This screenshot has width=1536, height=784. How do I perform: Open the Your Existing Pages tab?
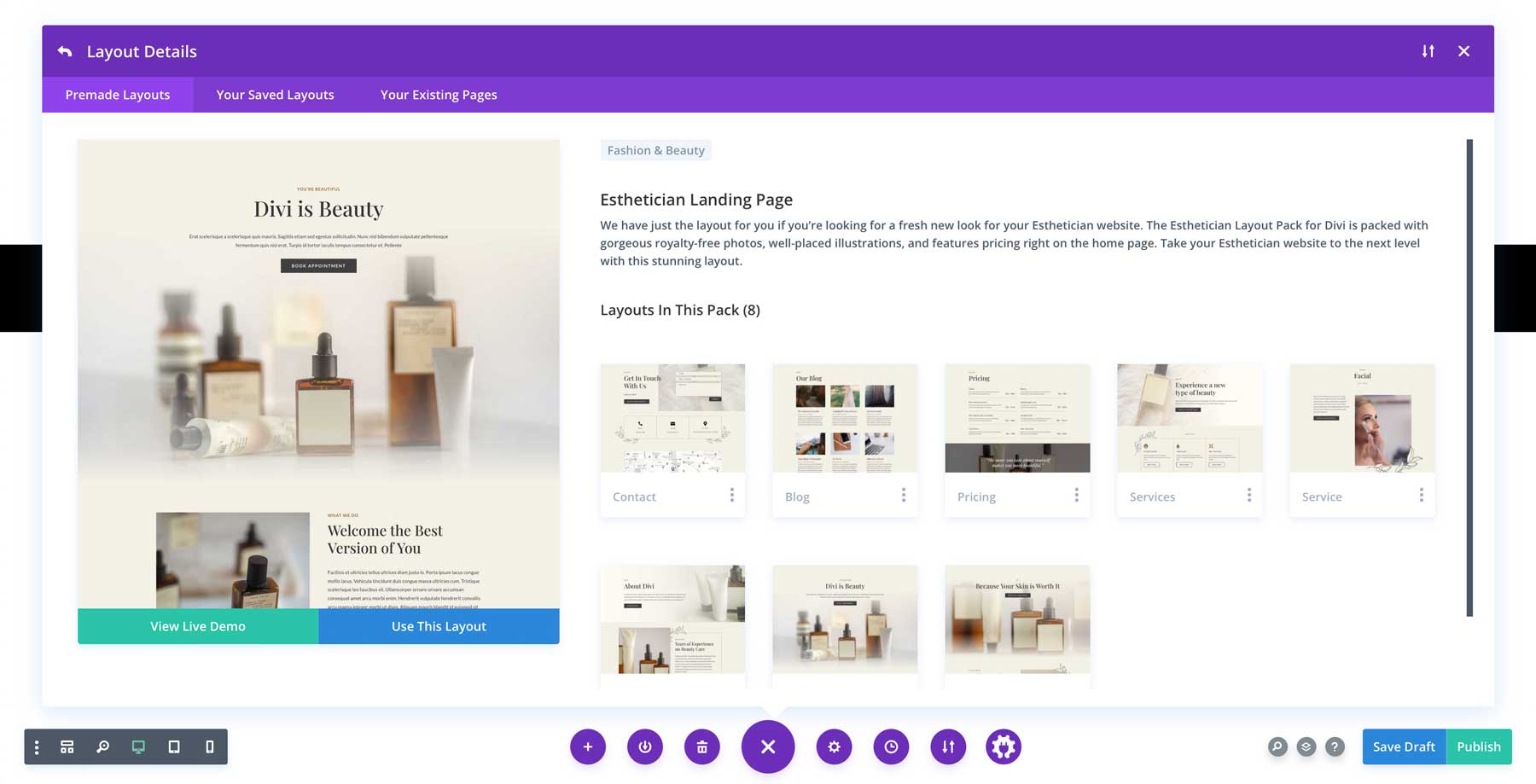click(x=438, y=95)
